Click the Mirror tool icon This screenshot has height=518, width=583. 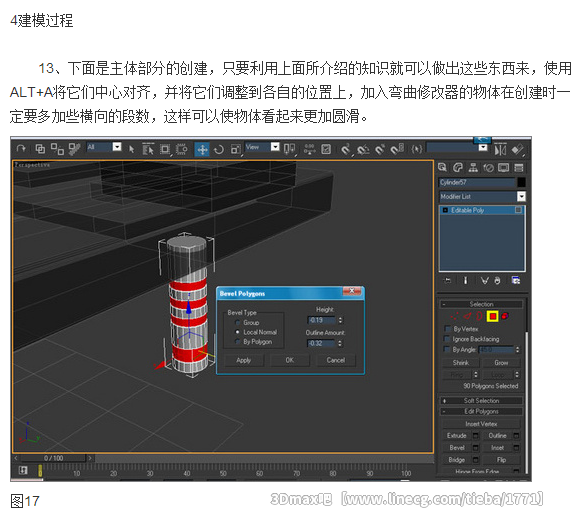click(x=500, y=149)
